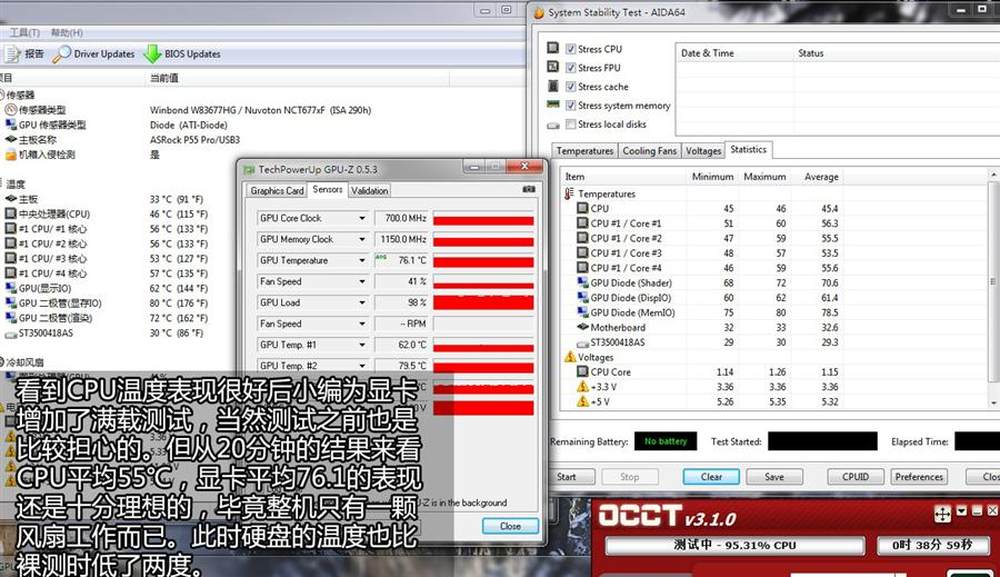Open the 工具(T) menu
Screen dimensions: 1000x577
[24, 33]
